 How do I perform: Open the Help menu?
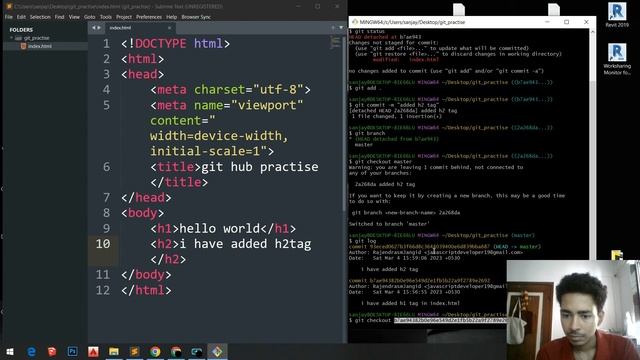pyautogui.click(x=171, y=17)
